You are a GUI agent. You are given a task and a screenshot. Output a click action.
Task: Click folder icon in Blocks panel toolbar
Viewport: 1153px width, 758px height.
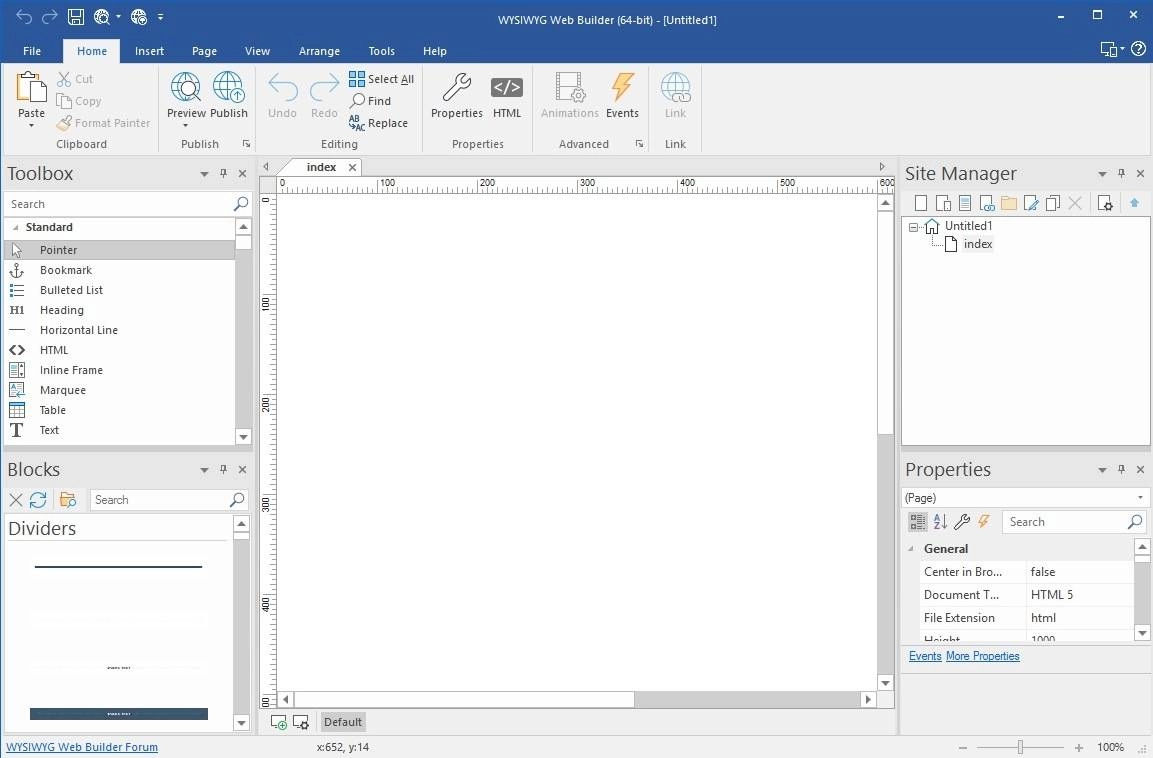(x=68, y=500)
